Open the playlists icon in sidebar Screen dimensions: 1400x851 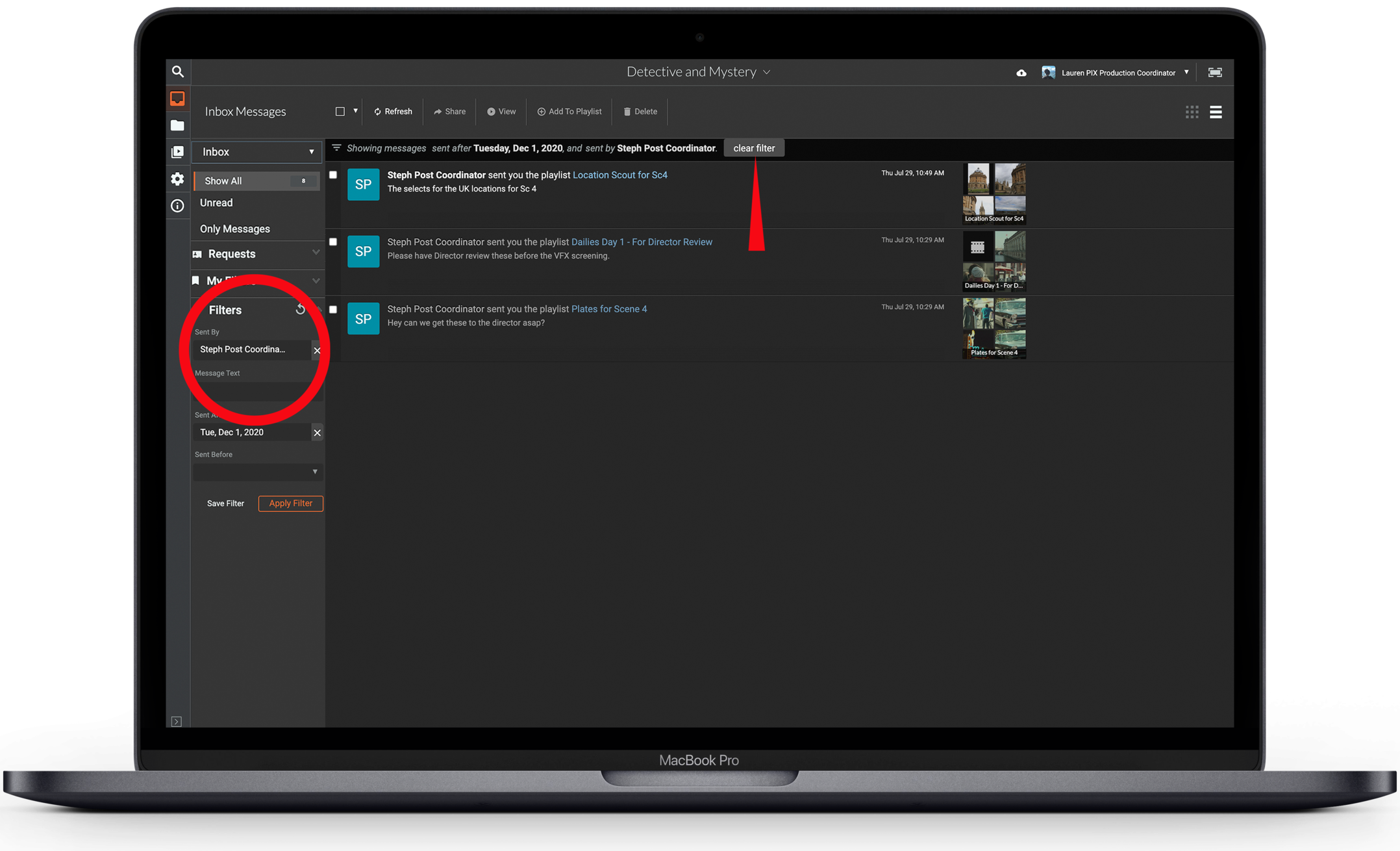[x=177, y=152]
